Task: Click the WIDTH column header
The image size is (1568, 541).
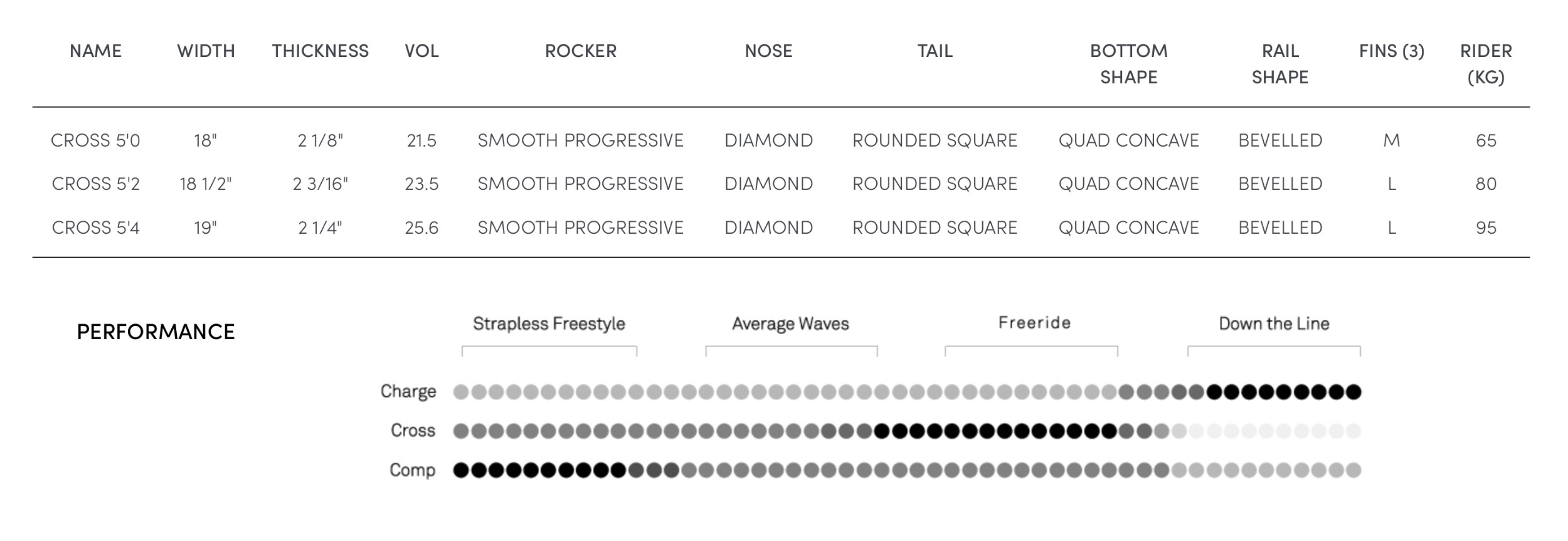Action: click(x=206, y=51)
